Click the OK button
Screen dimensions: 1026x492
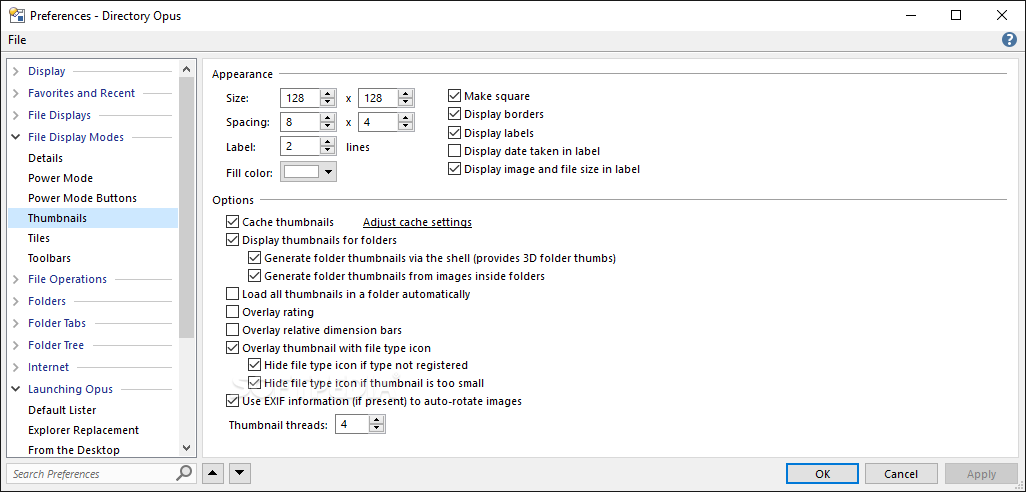coord(823,474)
